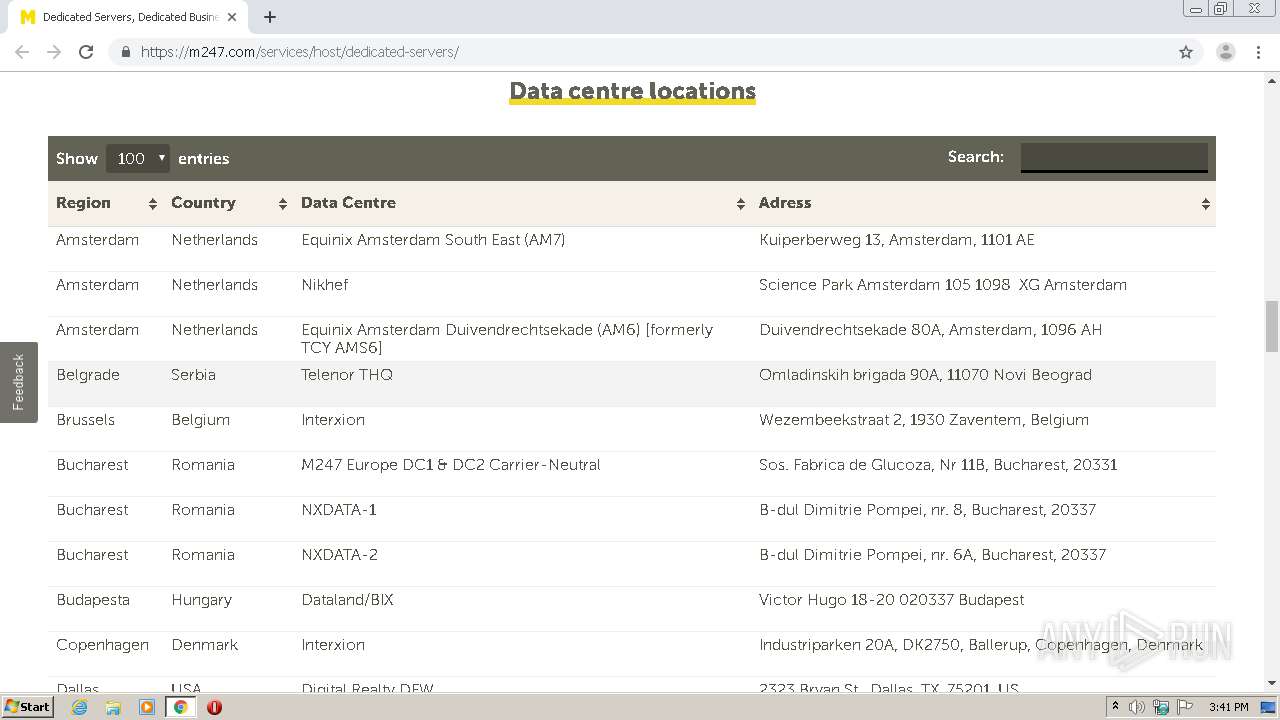The width and height of the screenshot is (1280, 720).
Task: Focus the table Search field
Action: pos(1114,157)
